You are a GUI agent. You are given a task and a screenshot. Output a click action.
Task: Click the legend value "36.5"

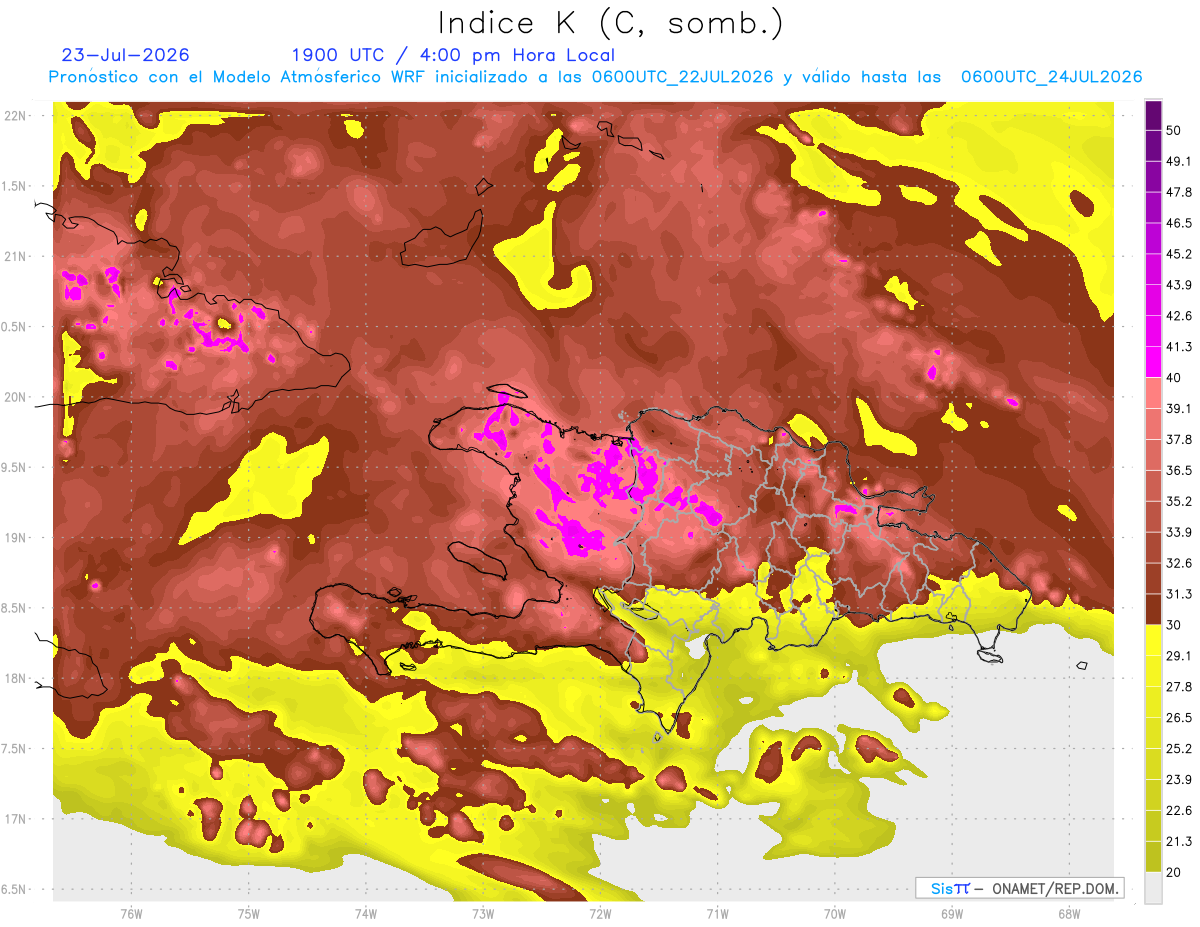pyautogui.click(x=1179, y=470)
